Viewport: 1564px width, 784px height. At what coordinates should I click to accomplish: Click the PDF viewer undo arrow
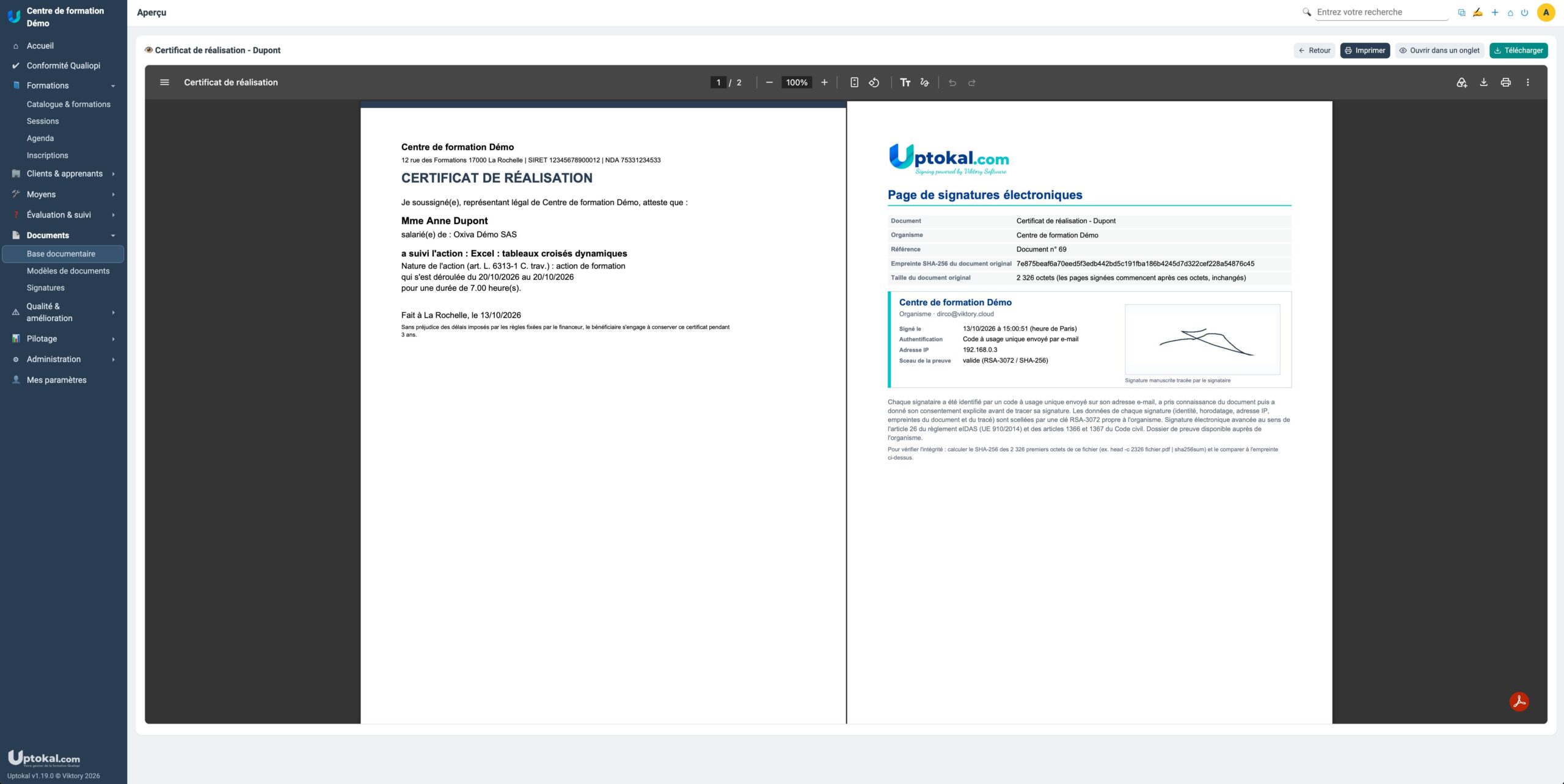(x=952, y=82)
